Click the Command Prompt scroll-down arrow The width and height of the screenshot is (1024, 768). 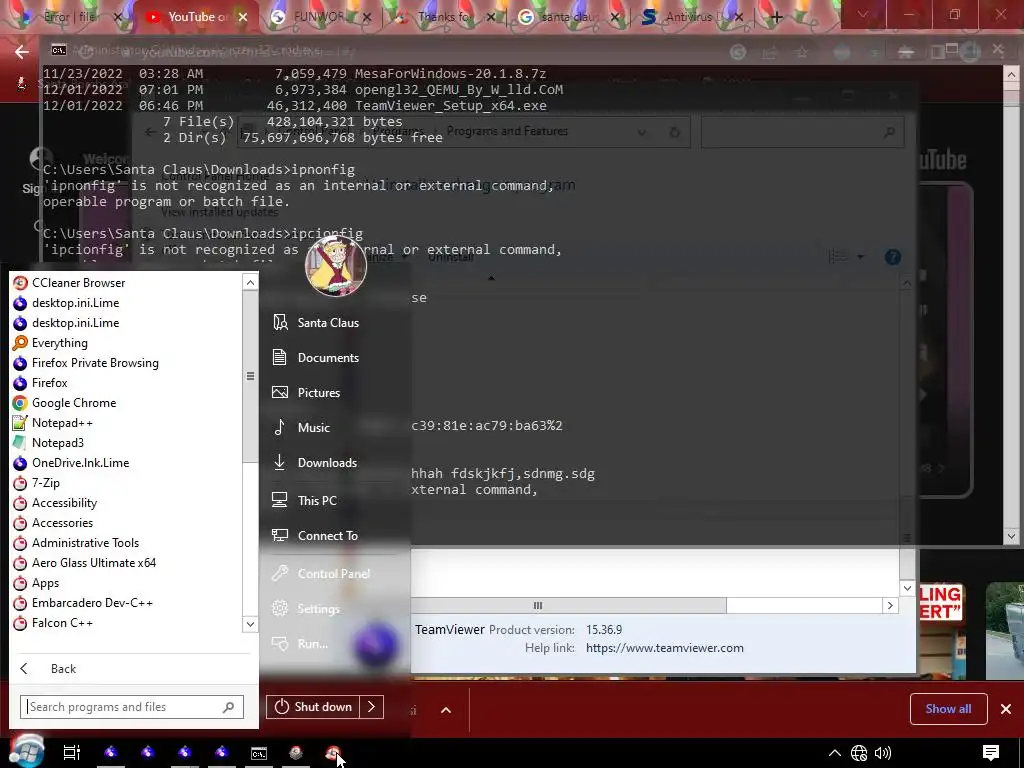tap(1011, 536)
